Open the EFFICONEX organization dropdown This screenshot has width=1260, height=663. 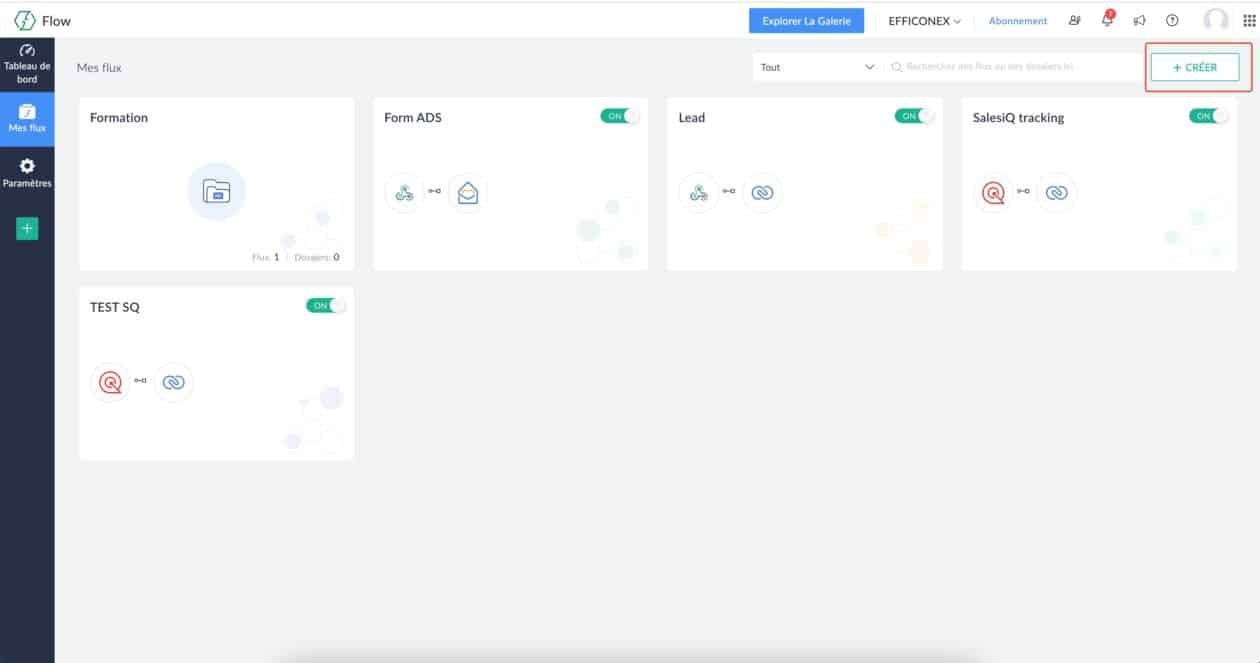coord(924,21)
